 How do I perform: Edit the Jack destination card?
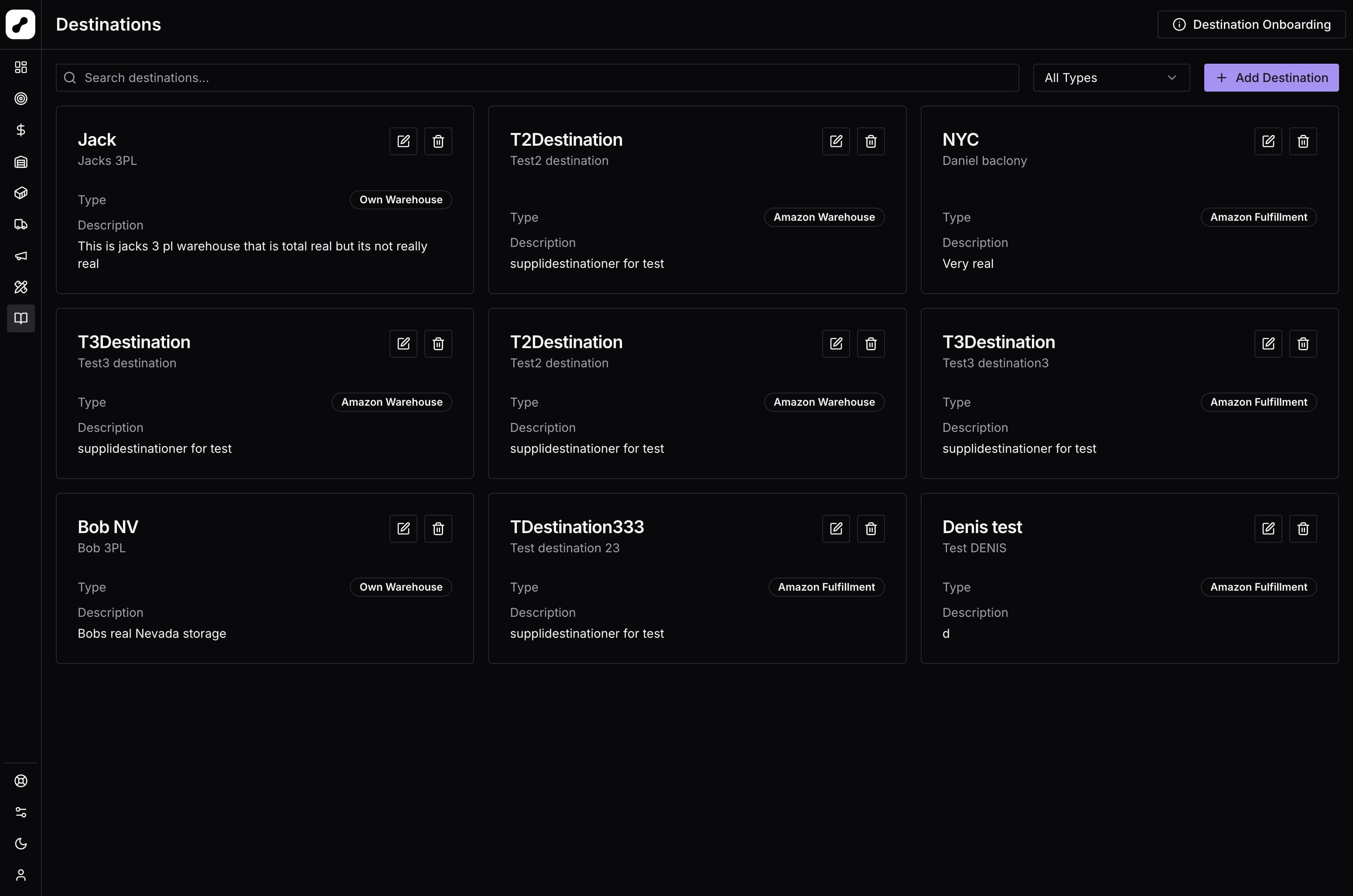tap(403, 141)
